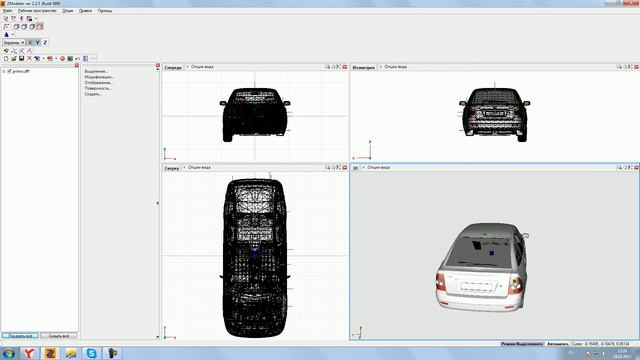Open the arrow beside blue cone icon
The image size is (640, 360).
13,34
